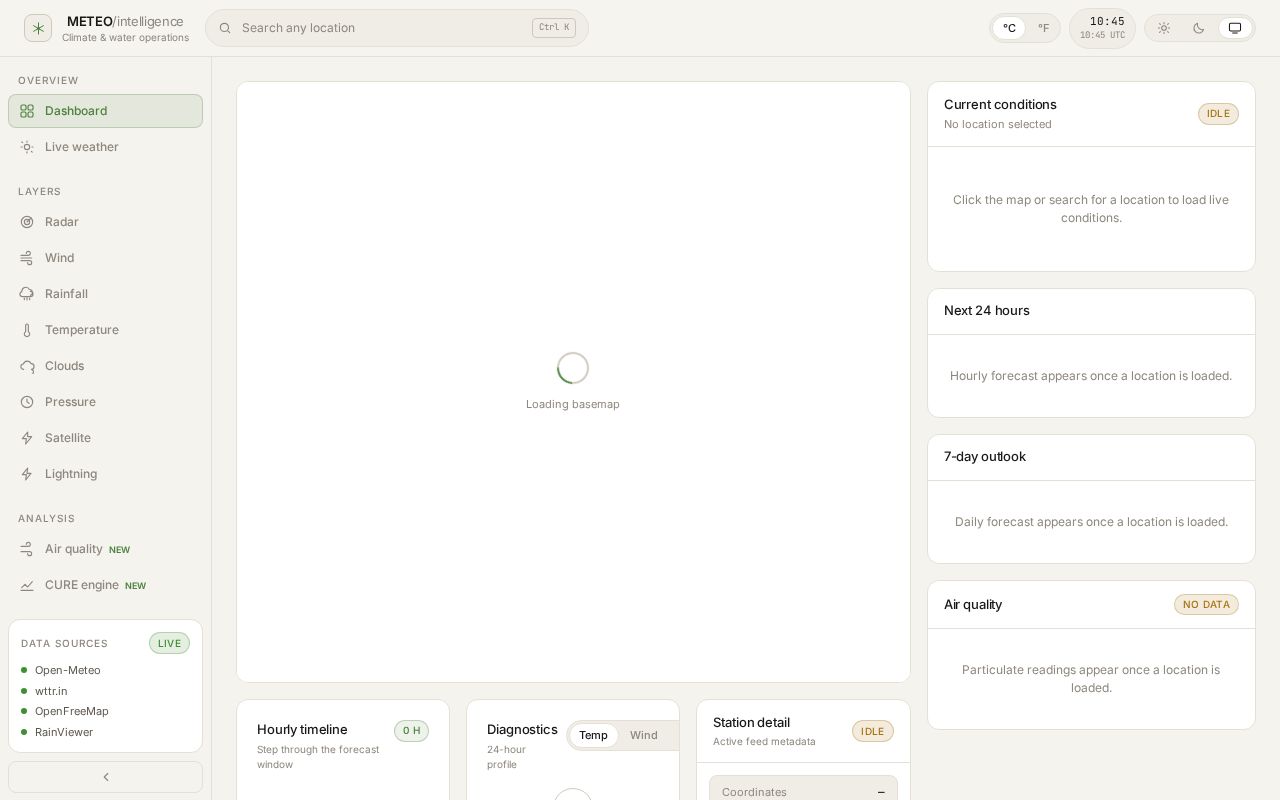
Task: Click the Loading basemap spinner
Action: click(573, 368)
